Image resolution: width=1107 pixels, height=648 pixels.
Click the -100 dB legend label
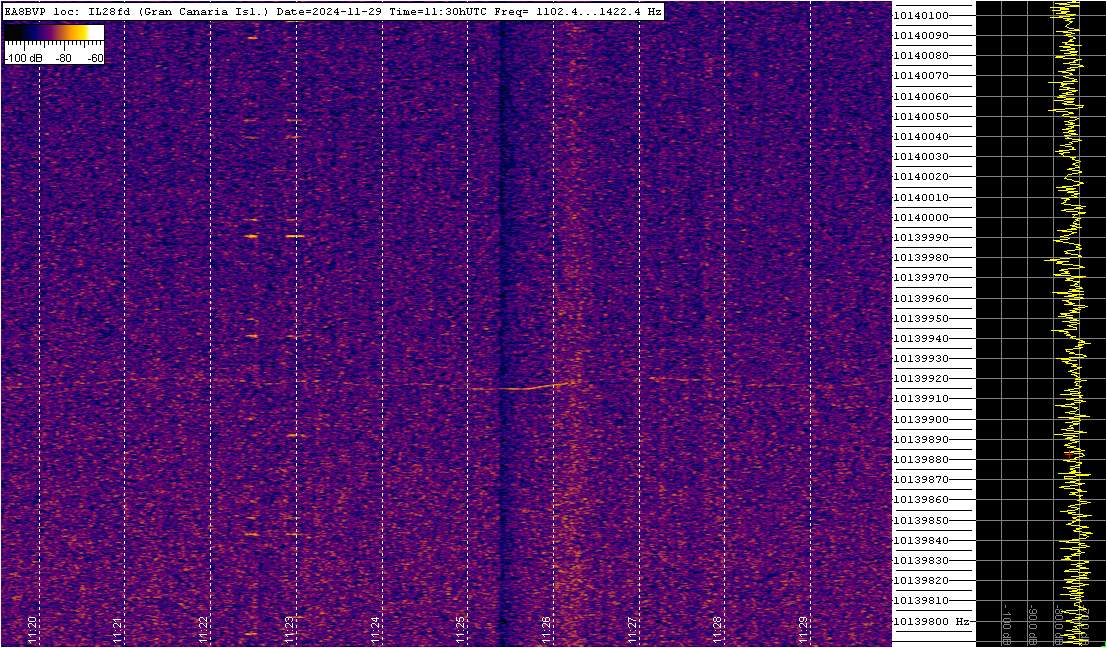coord(23,58)
